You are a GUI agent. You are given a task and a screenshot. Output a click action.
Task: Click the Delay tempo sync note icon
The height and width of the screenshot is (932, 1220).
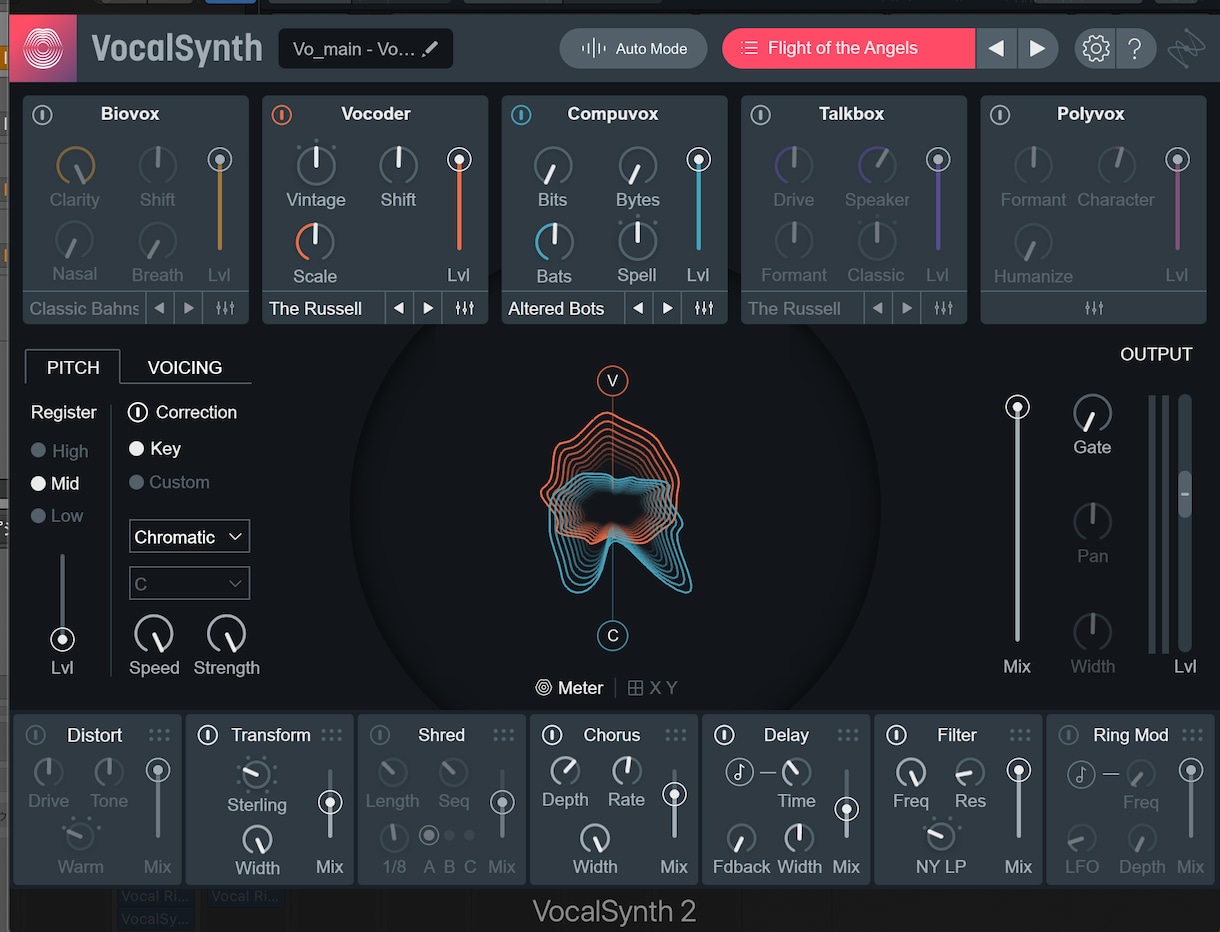739,771
